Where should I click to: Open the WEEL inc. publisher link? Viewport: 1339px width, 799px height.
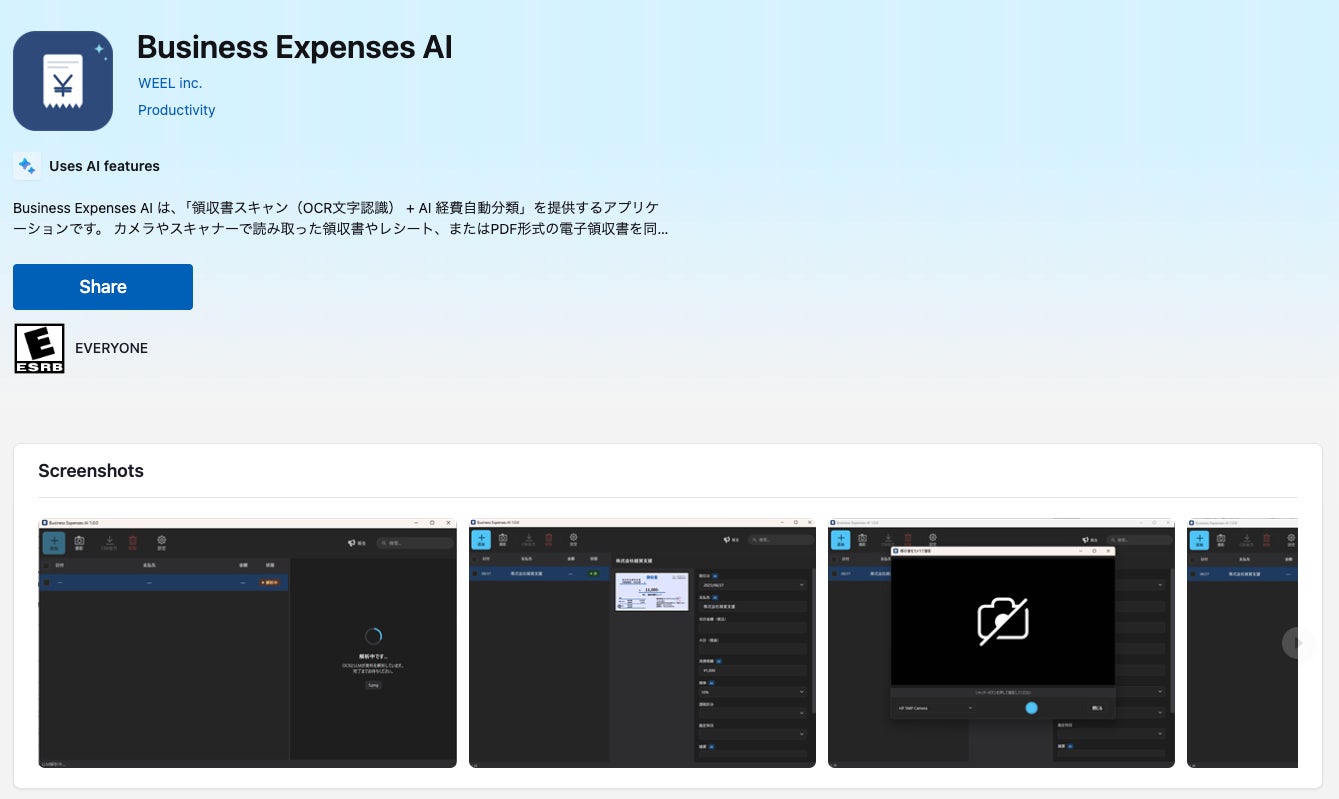point(170,83)
